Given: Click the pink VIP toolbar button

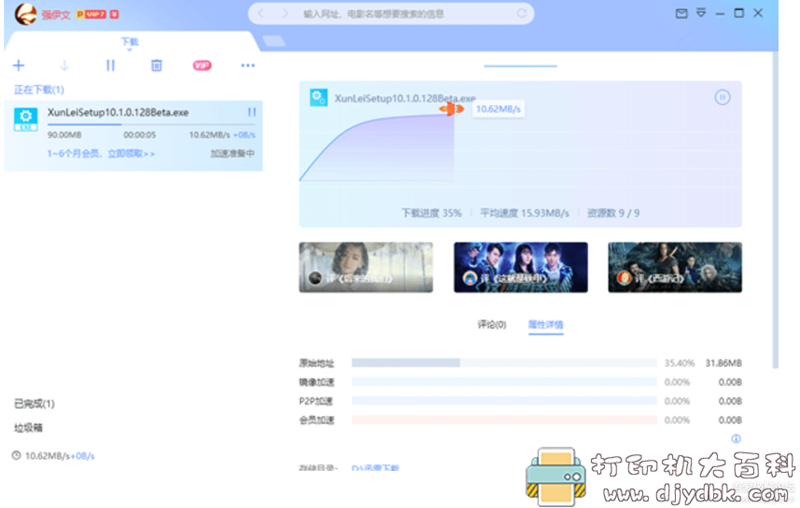Looking at the screenshot, I should tap(202, 65).
